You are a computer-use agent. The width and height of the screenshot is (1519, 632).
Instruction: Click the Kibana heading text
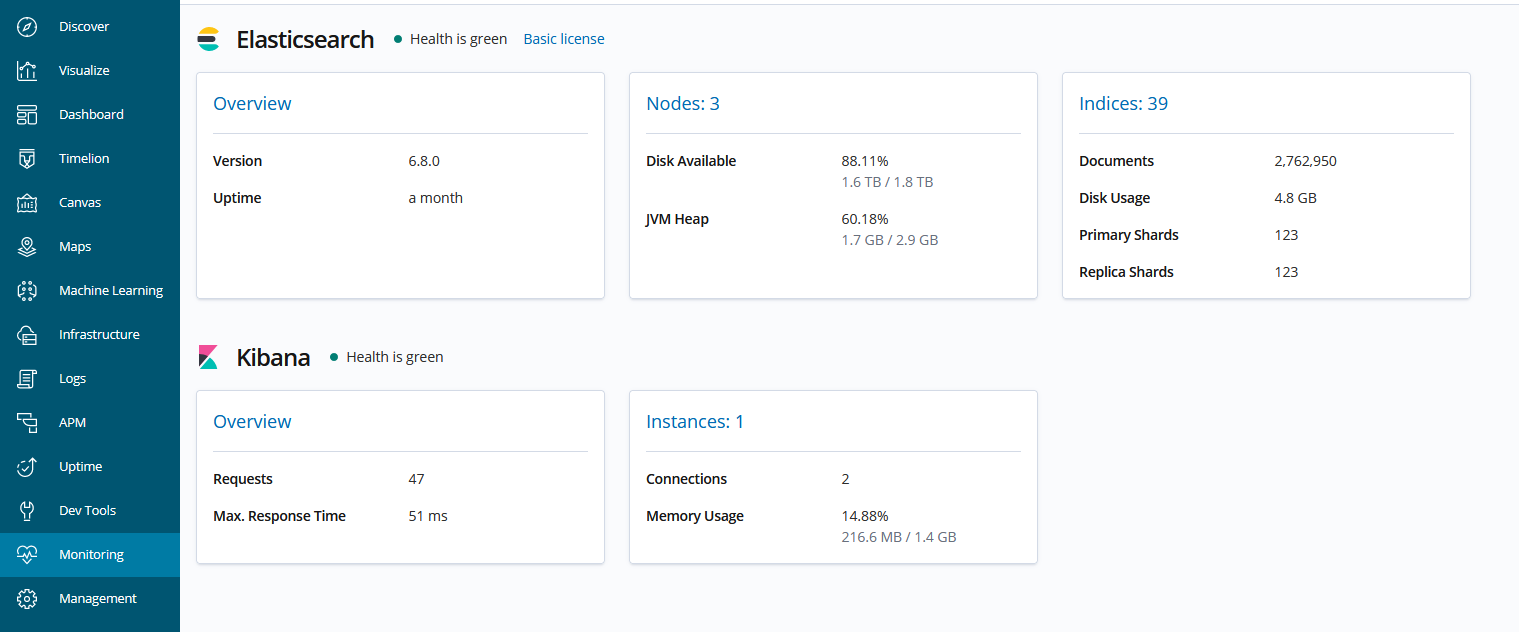tap(273, 358)
